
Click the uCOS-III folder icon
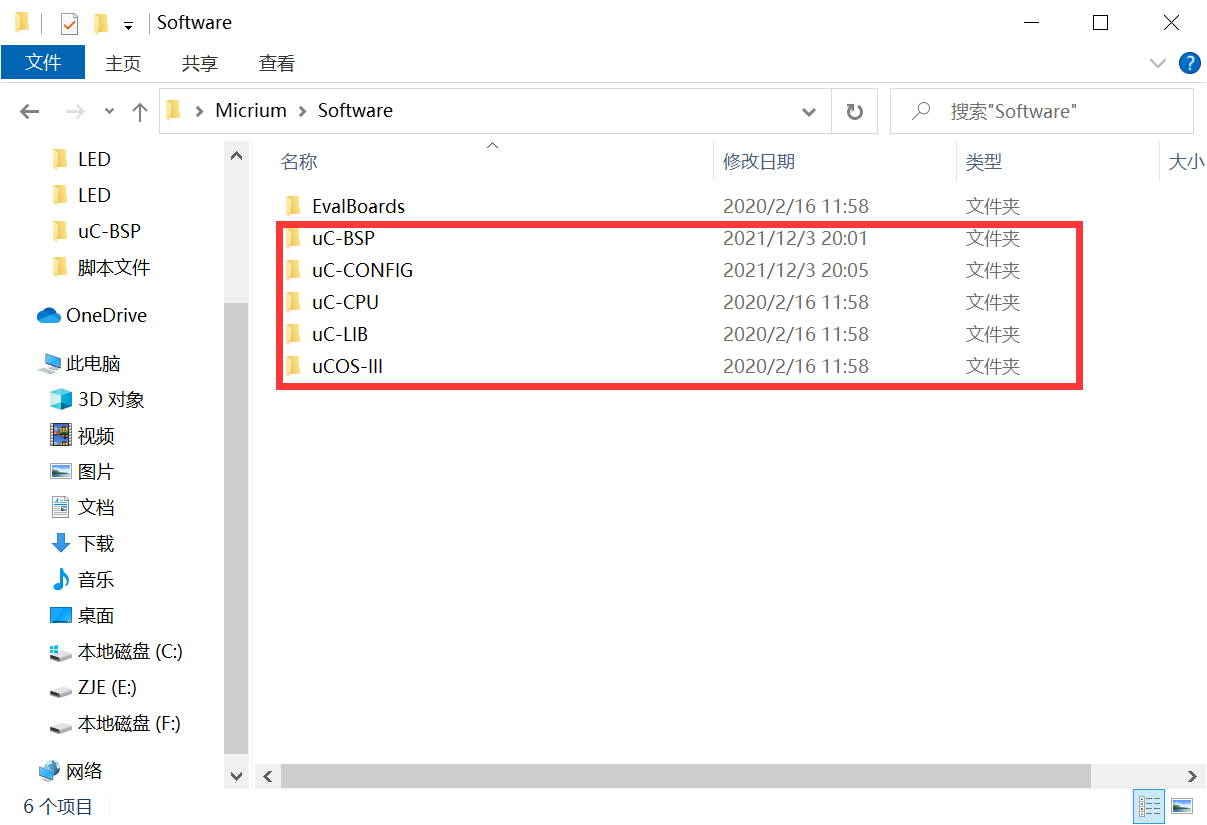tap(293, 366)
